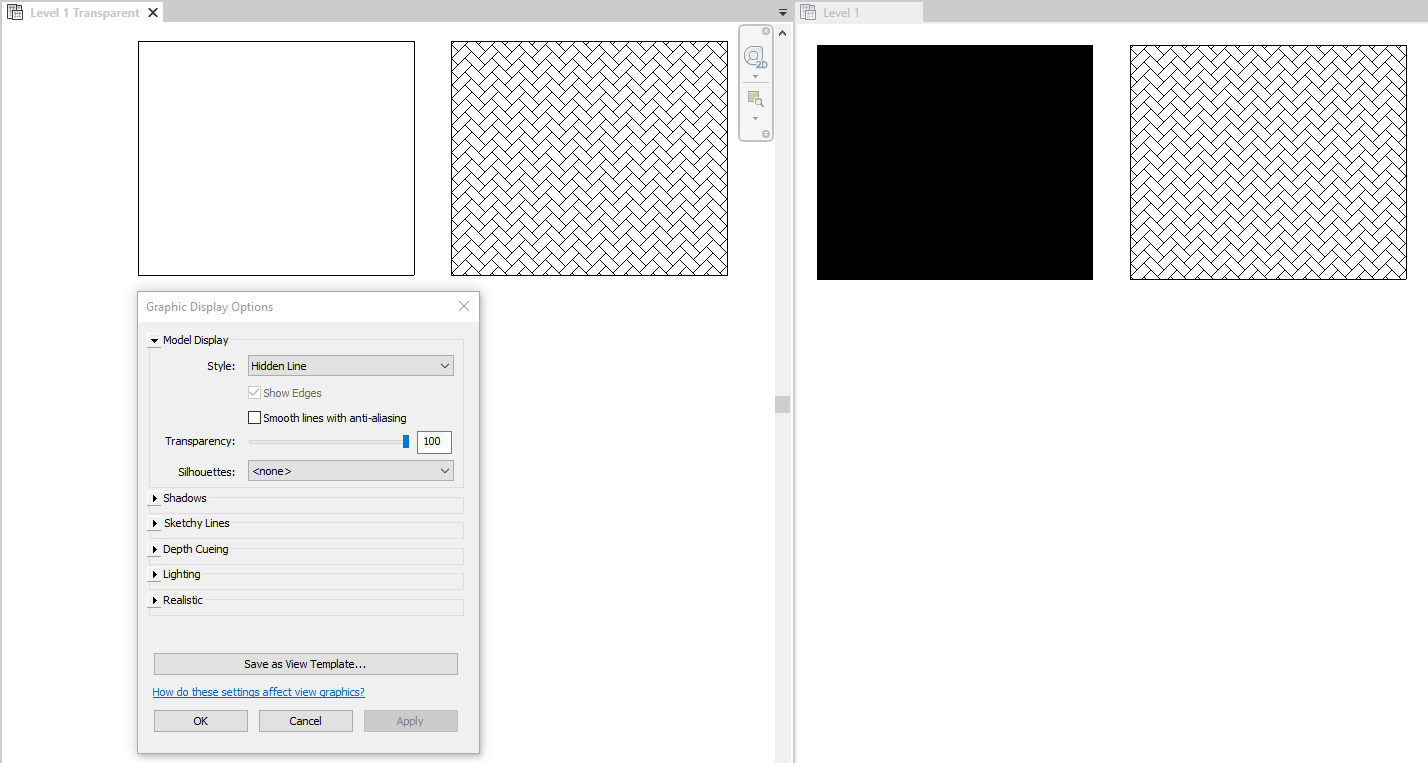The image size is (1428, 763).
Task: Toggle Smooth lines with anti-aliasing
Action: (x=254, y=417)
